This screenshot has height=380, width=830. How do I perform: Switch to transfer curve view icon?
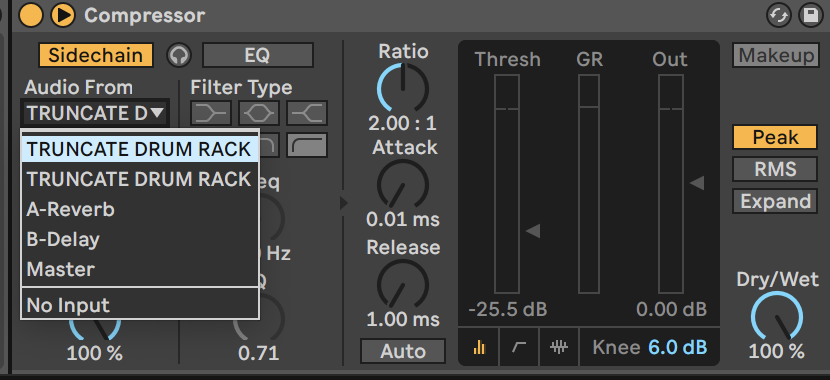(519, 347)
